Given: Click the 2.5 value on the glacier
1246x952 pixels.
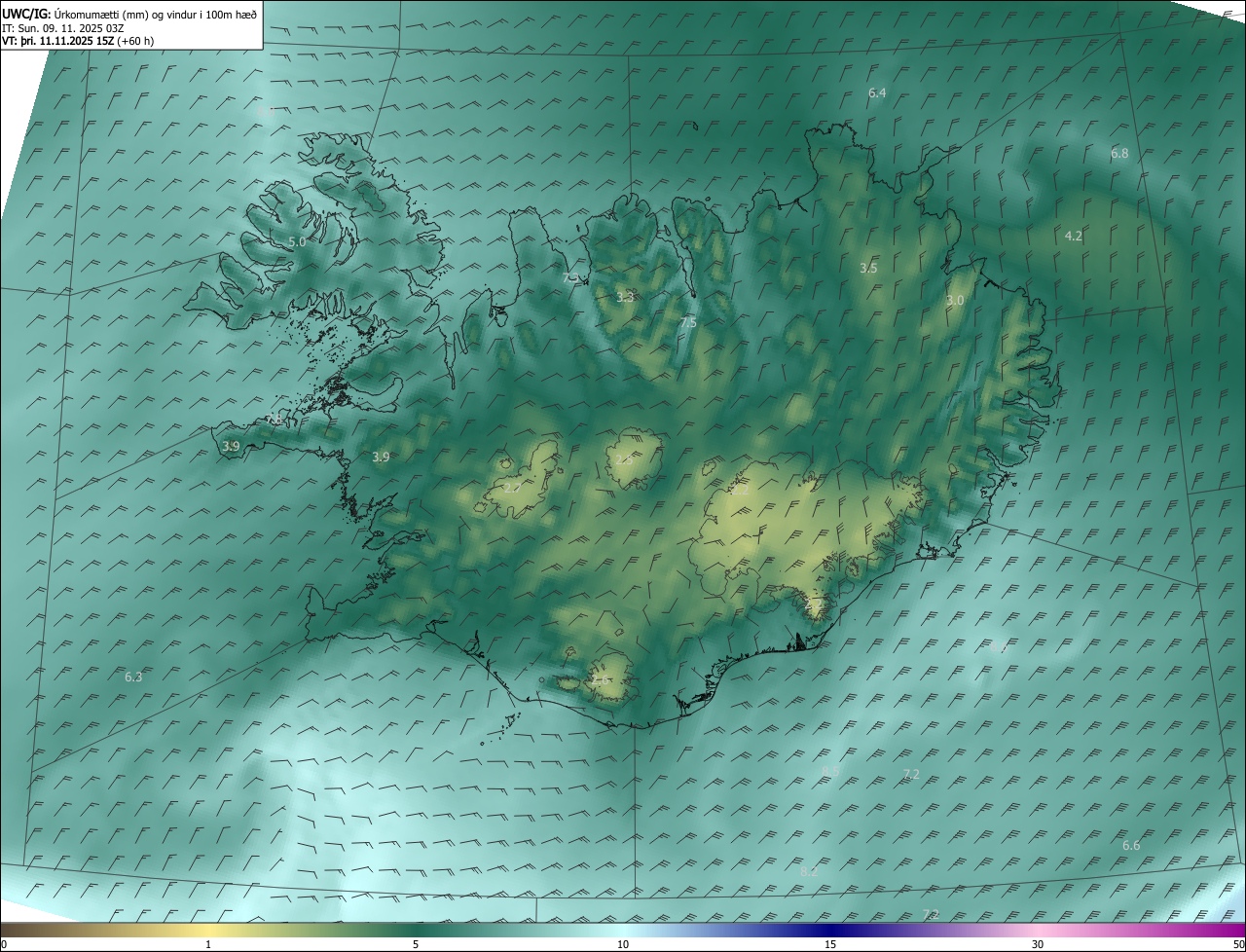Looking at the screenshot, I should 624,459.
